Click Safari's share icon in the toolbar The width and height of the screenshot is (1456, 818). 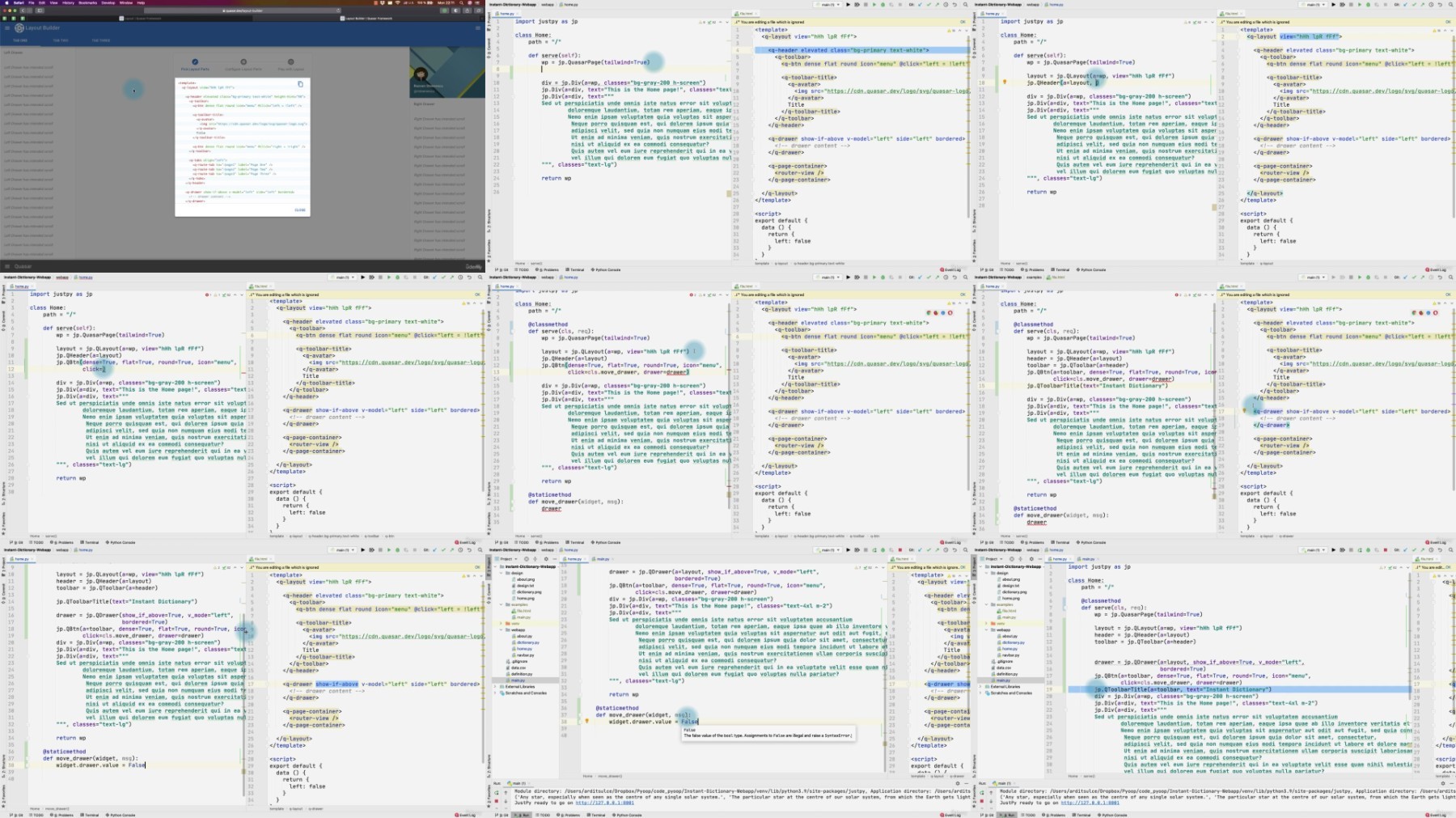468,11
